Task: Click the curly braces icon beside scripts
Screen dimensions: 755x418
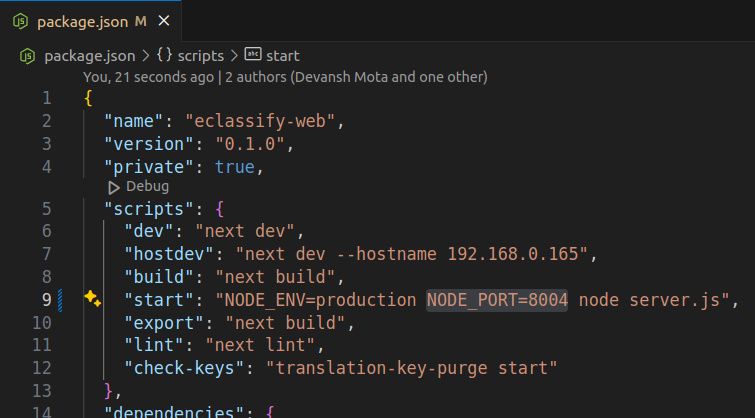Action: (x=165, y=56)
